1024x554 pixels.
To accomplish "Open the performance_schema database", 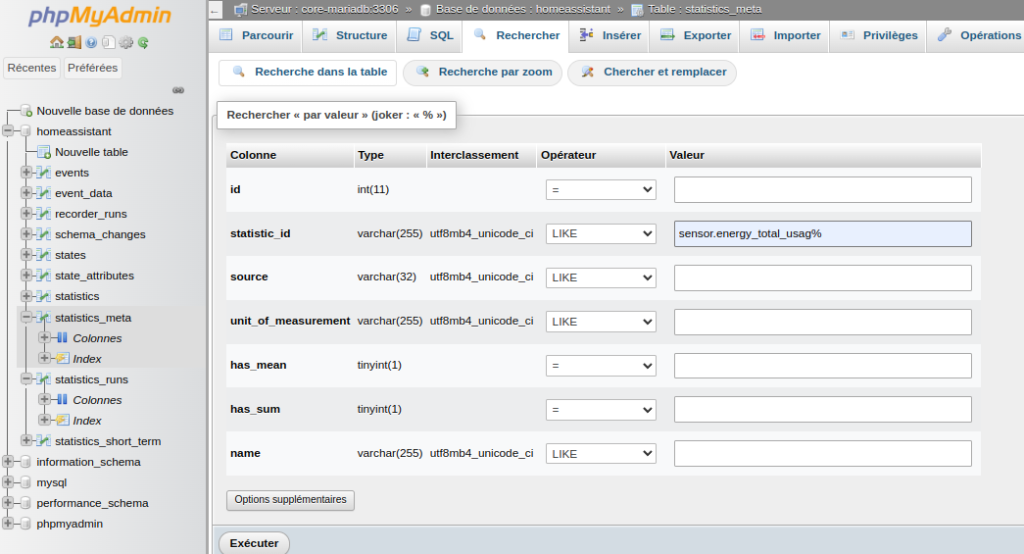I will (x=92, y=503).
